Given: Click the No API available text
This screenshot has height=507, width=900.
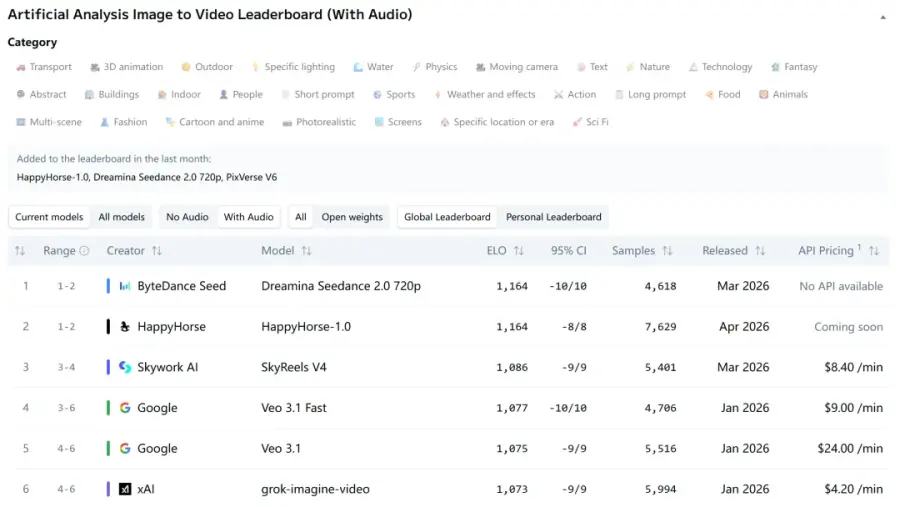Looking at the screenshot, I should [841, 286].
